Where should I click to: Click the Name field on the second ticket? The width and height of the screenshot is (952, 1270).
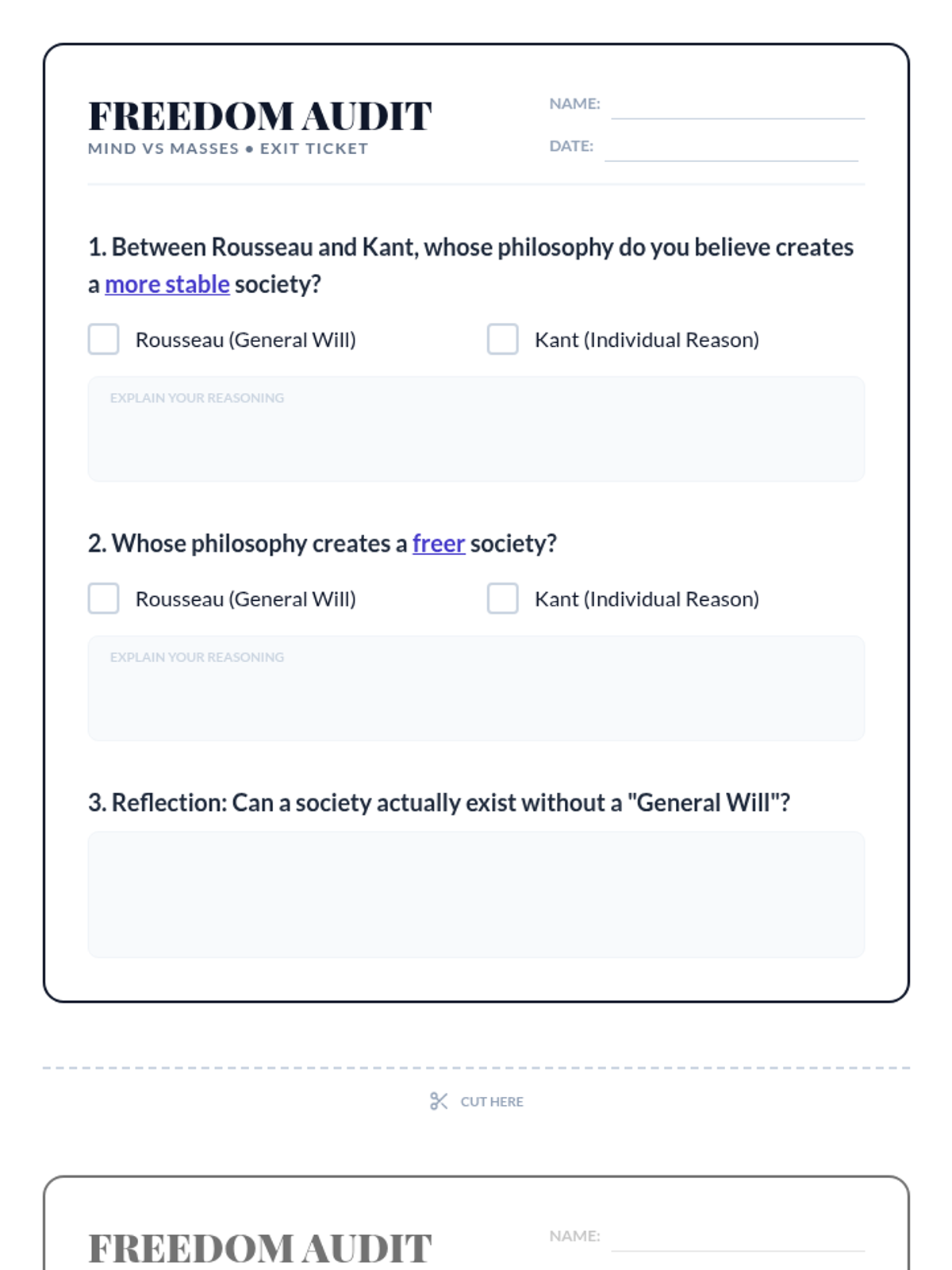point(738,1237)
